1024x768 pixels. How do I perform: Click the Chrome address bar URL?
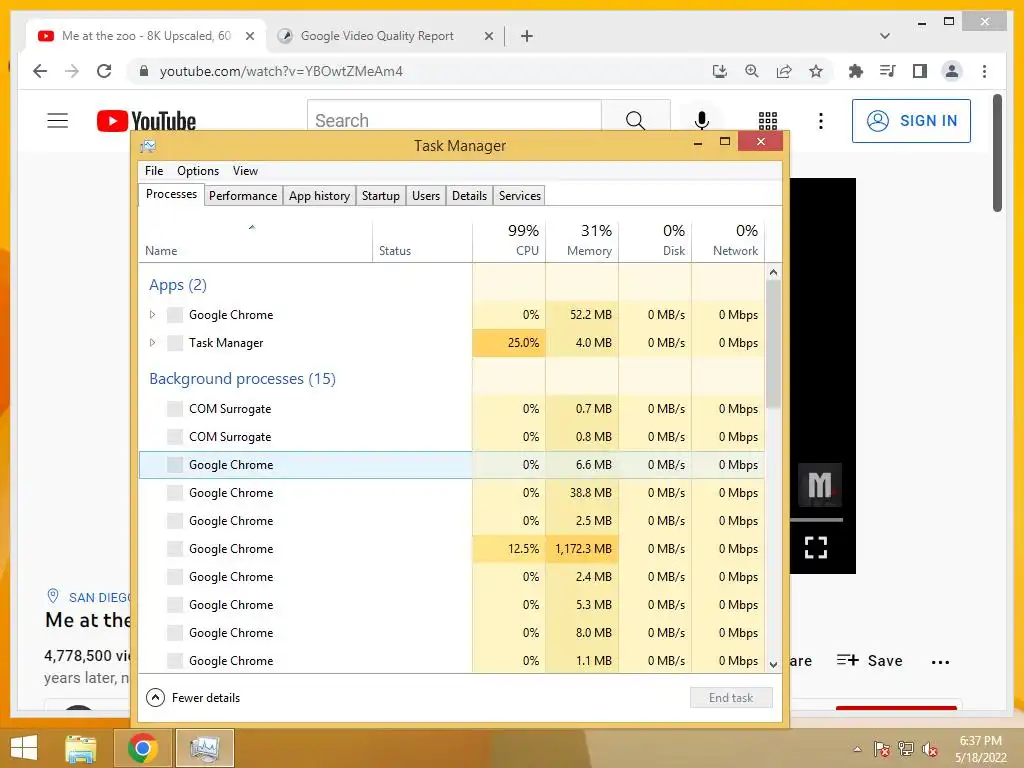(281, 71)
